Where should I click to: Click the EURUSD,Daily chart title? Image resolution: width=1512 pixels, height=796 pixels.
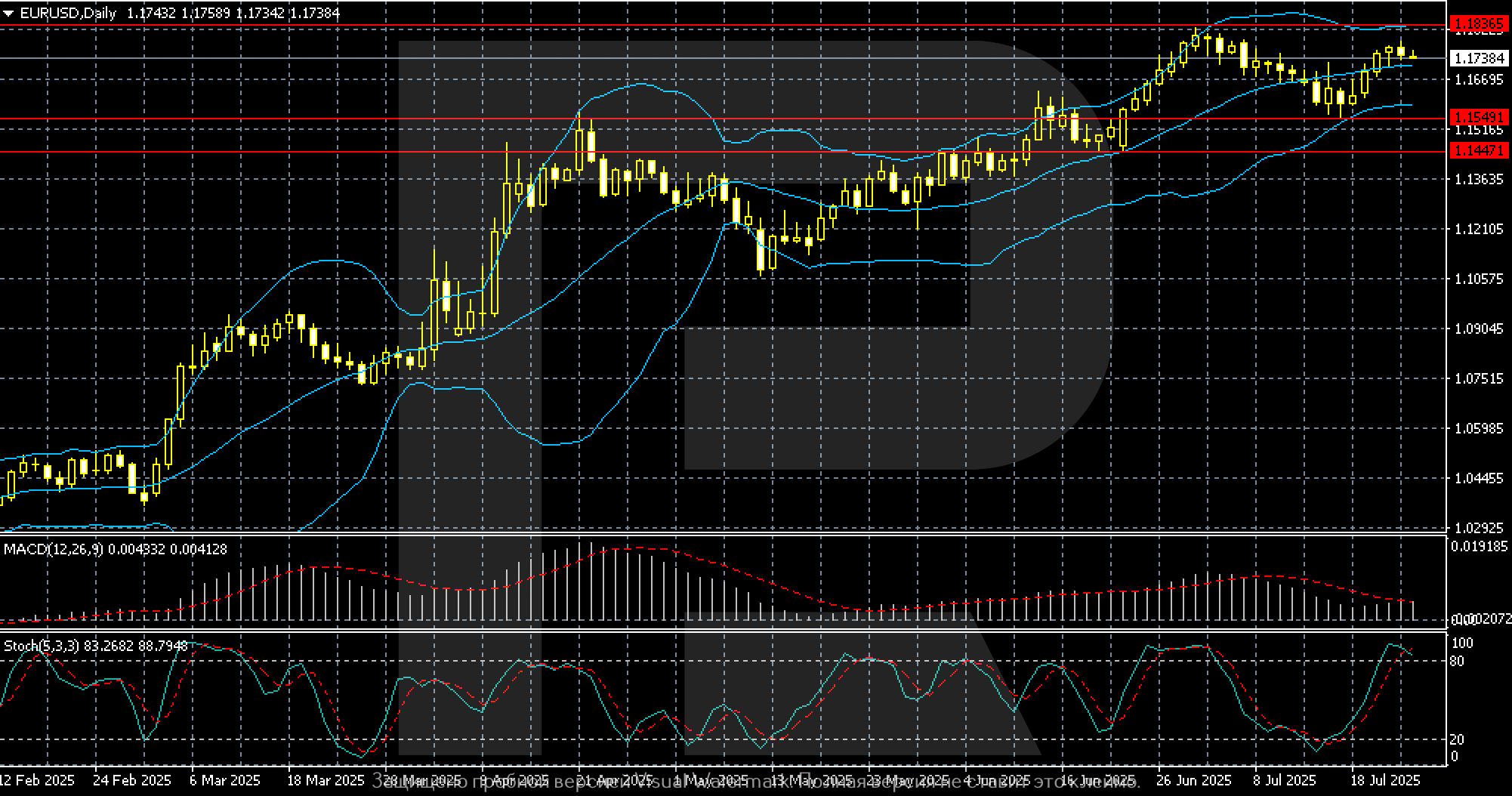tap(68, 14)
